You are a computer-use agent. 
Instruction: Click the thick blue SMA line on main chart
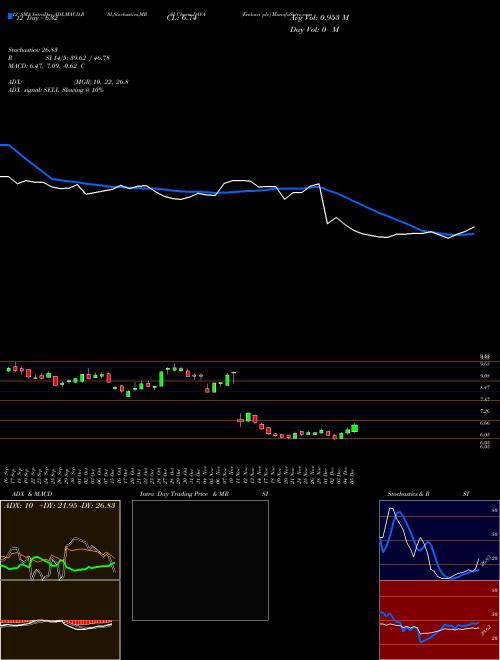(236, 192)
